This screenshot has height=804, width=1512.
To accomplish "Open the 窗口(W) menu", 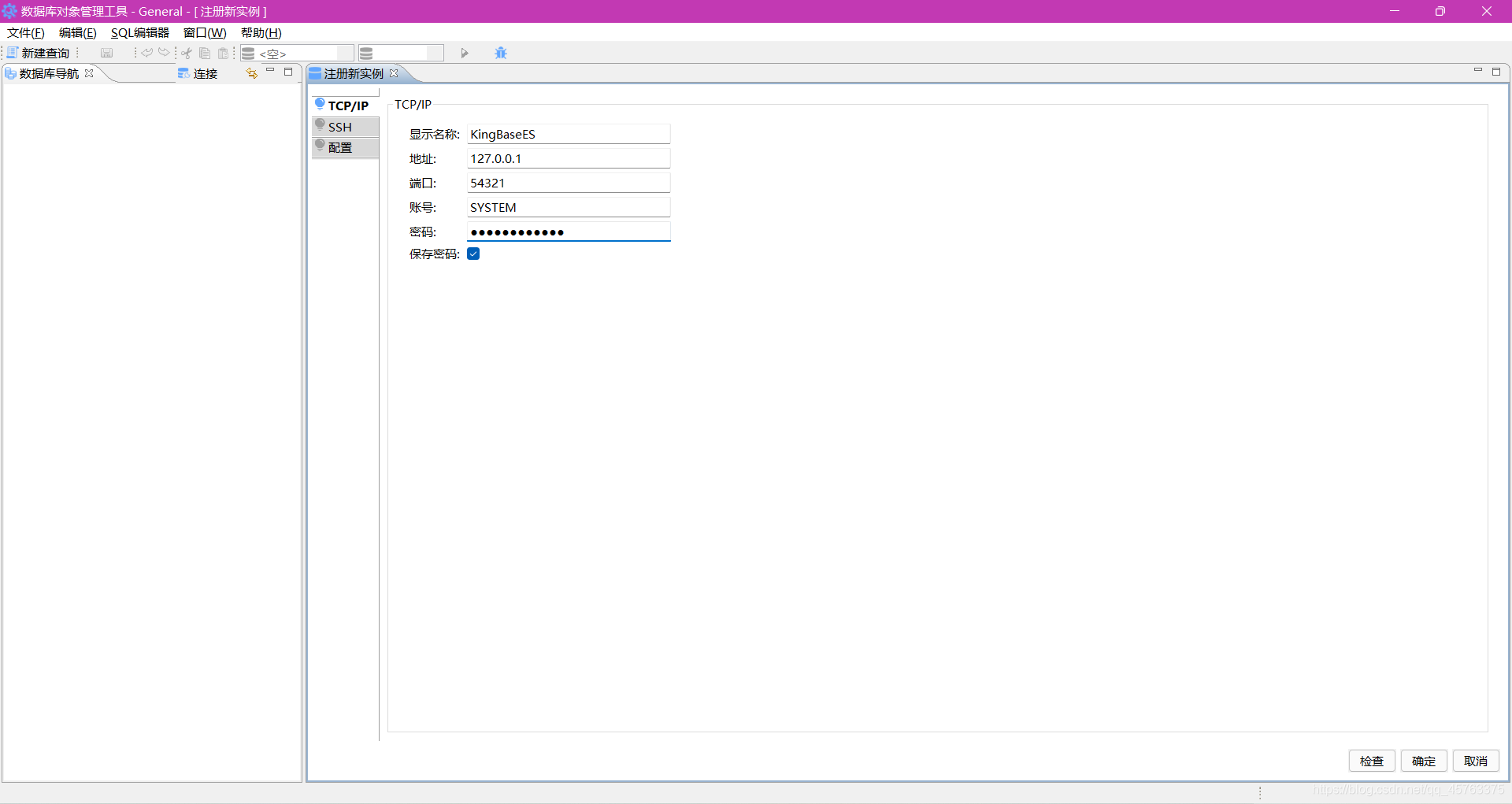I will 205,32.
